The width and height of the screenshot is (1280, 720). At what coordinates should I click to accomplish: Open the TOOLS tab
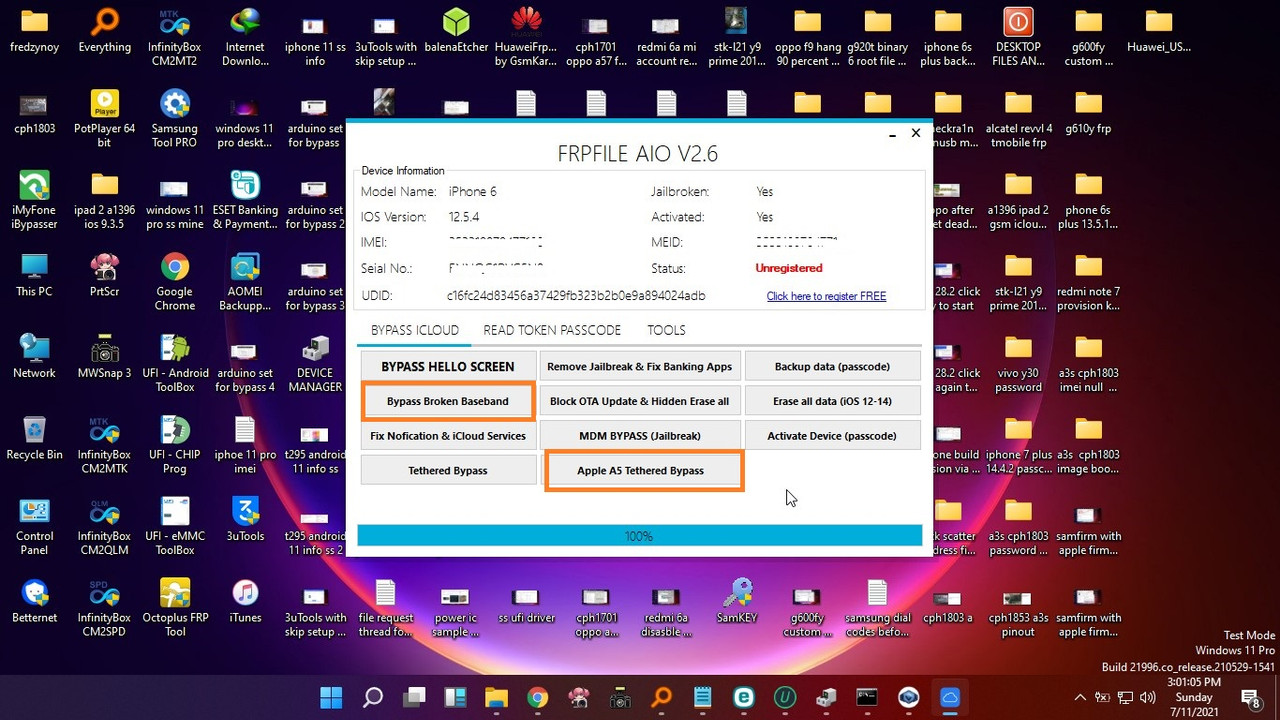tap(665, 330)
